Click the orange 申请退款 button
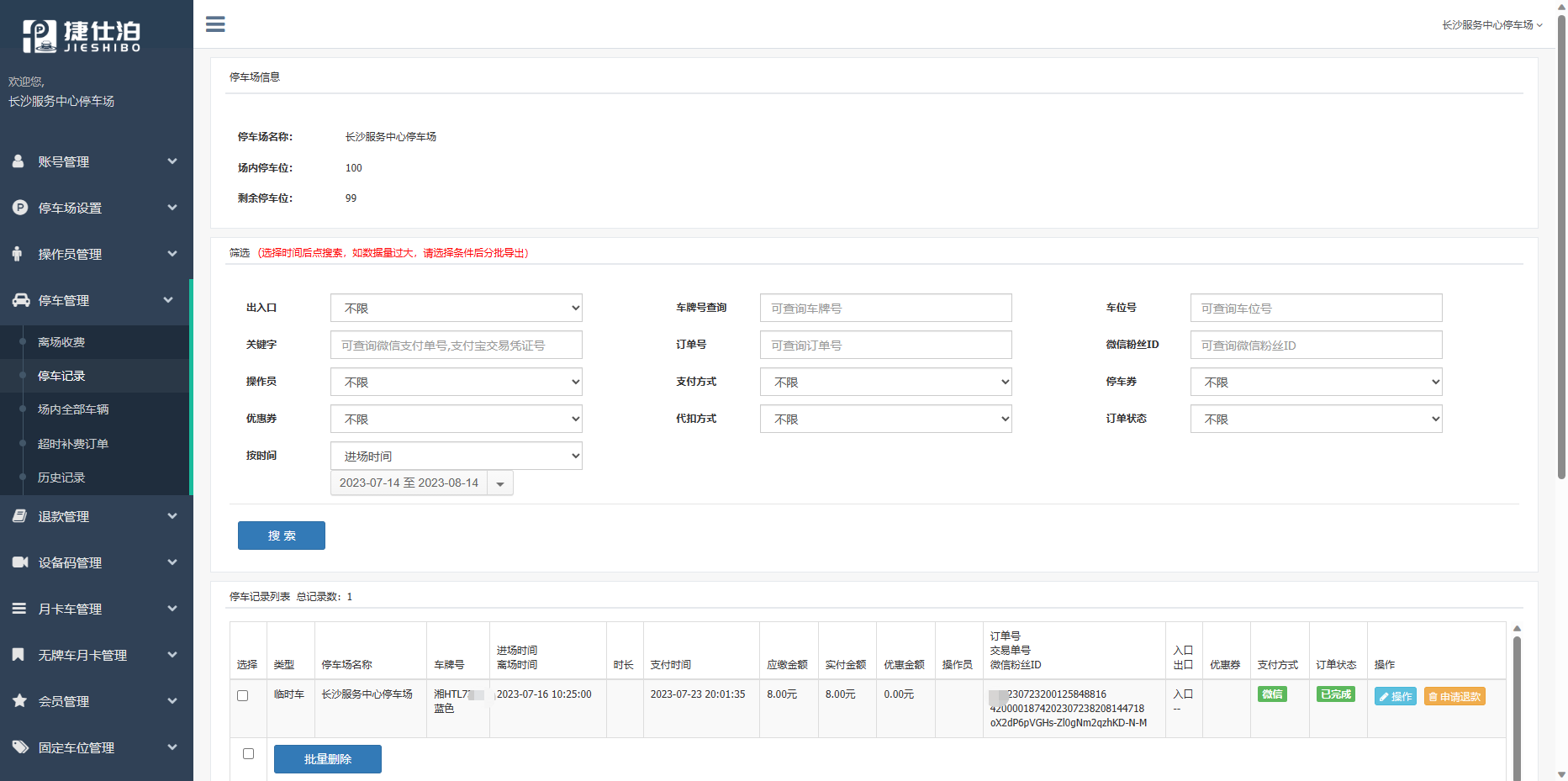 (1454, 696)
